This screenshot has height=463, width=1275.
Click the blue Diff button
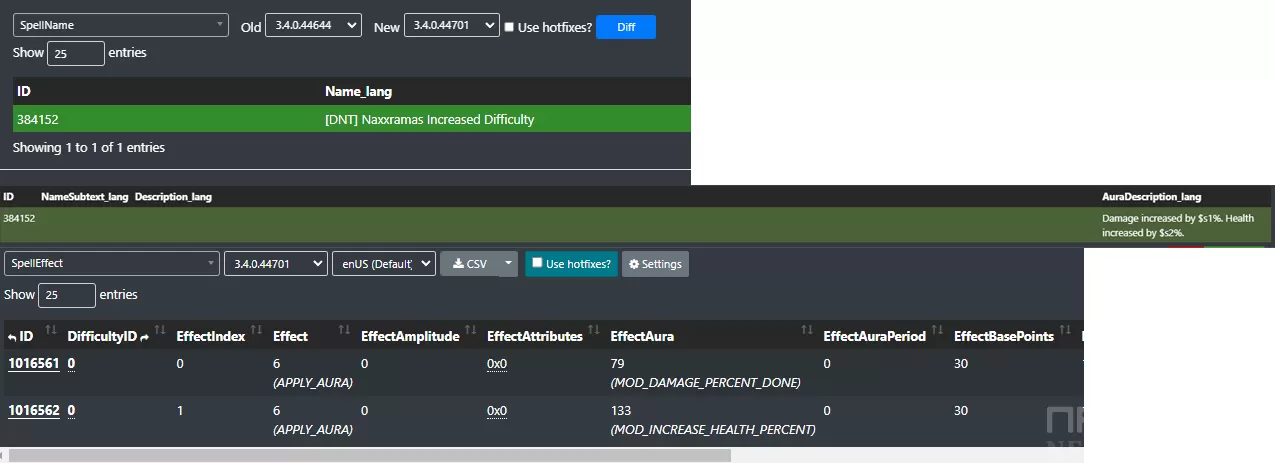tap(625, 27)
